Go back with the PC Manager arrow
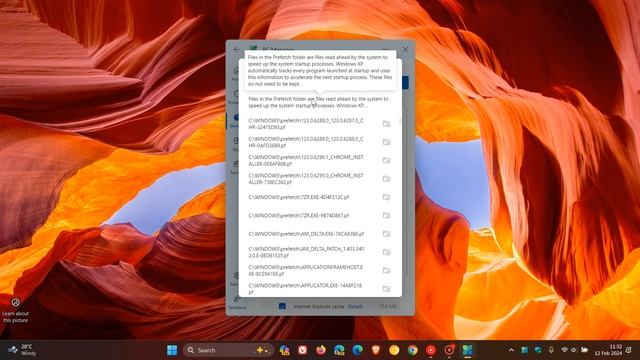 (x=237, y=49)
